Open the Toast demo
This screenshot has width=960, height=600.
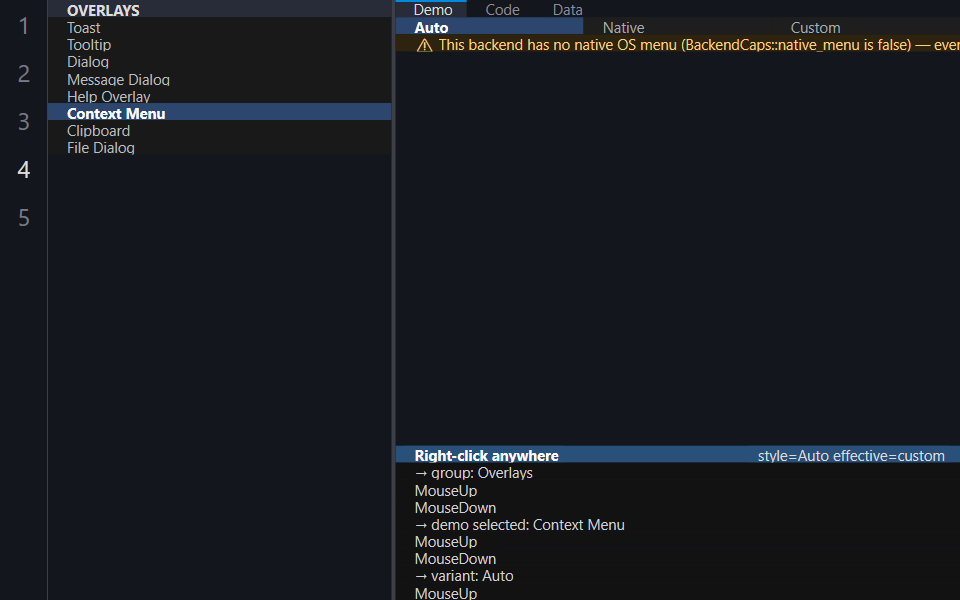tap(219, 28)
